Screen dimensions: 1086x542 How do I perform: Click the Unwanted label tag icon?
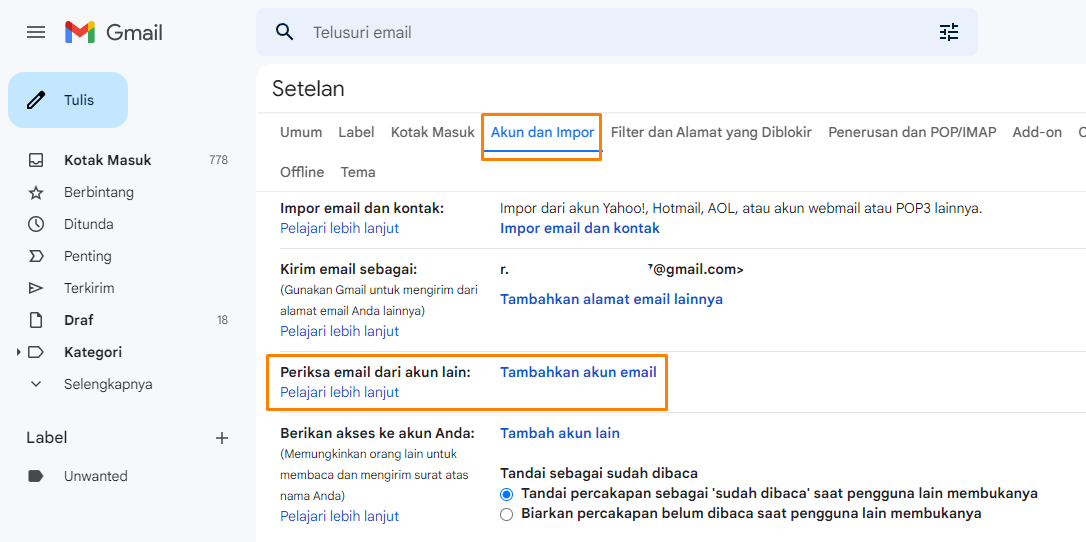click(x=36, y=476)
